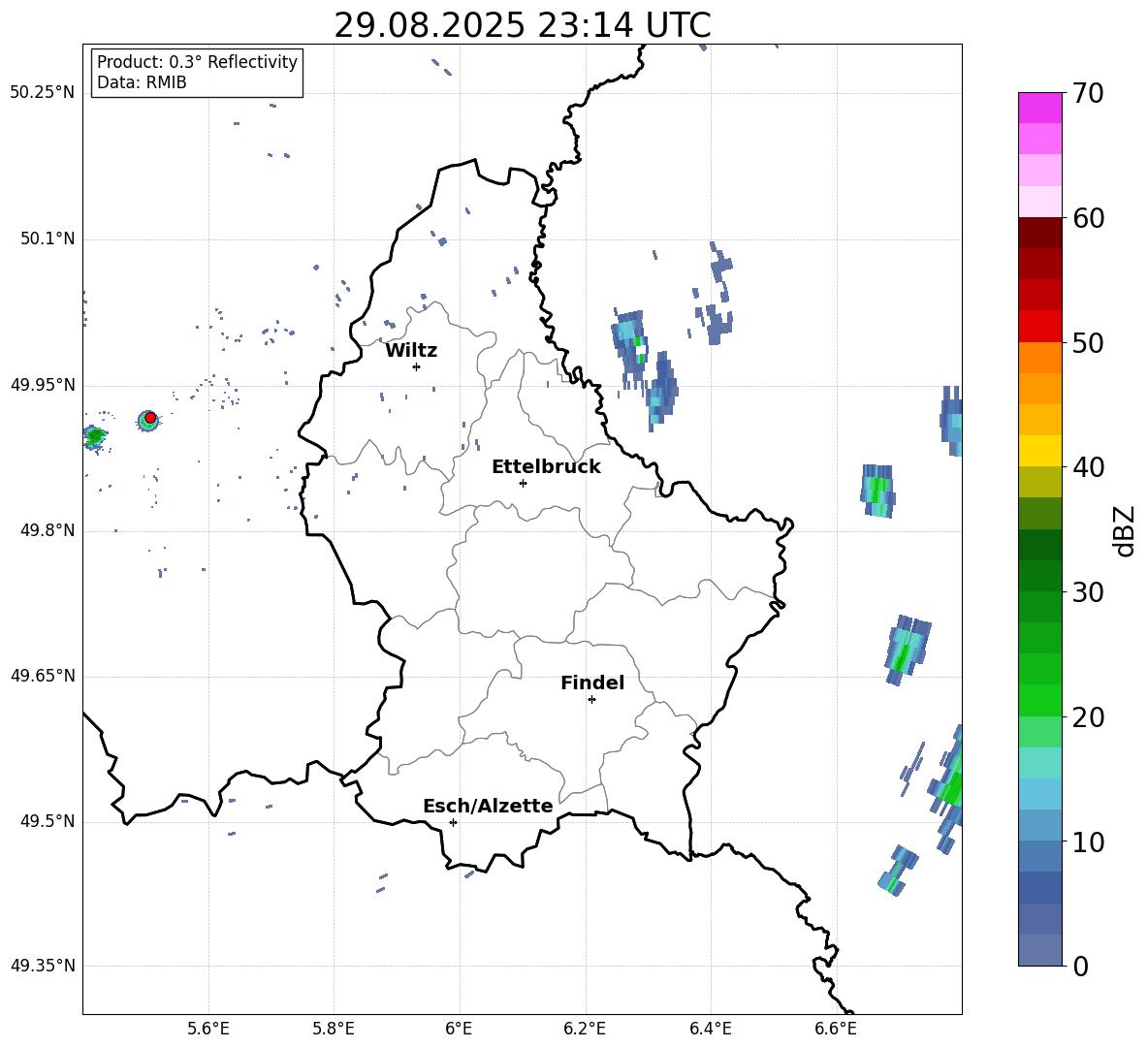Click the cross marker under Esch/Alzette
Viewport: 1148px width, 1048px height.
[453, 822]
